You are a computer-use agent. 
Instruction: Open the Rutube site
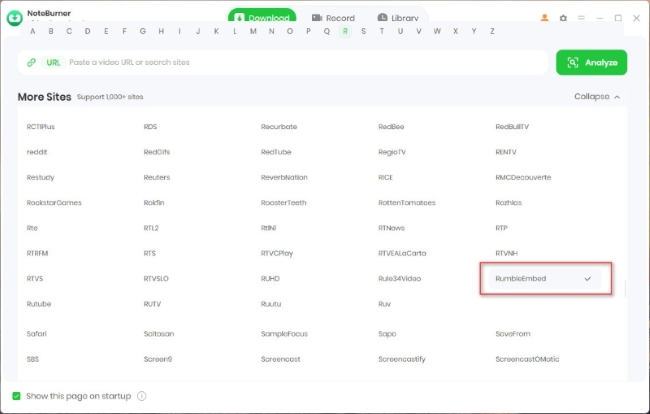point(39,304)
